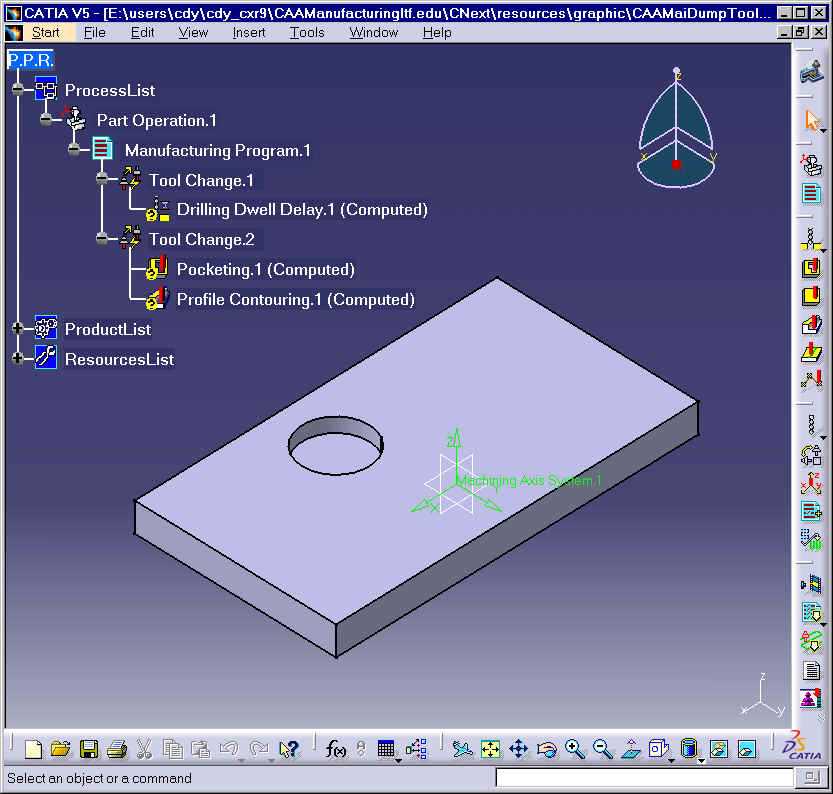Viewport: 833px width, 794px height.
Task: Open the Insert menu
Action: [x=249, y=32]
